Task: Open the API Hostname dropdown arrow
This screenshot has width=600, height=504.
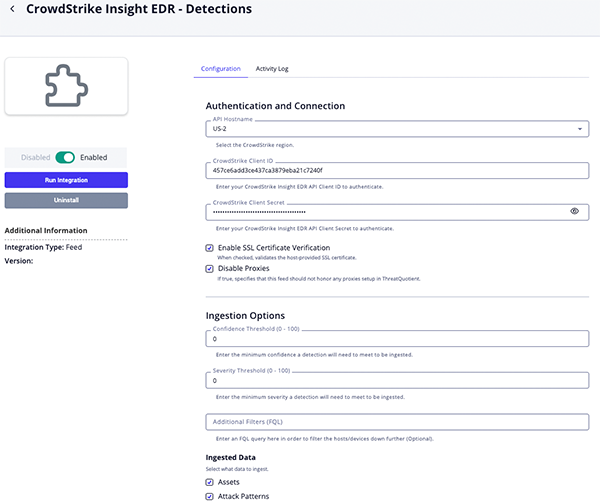Action: click(581, 130)
